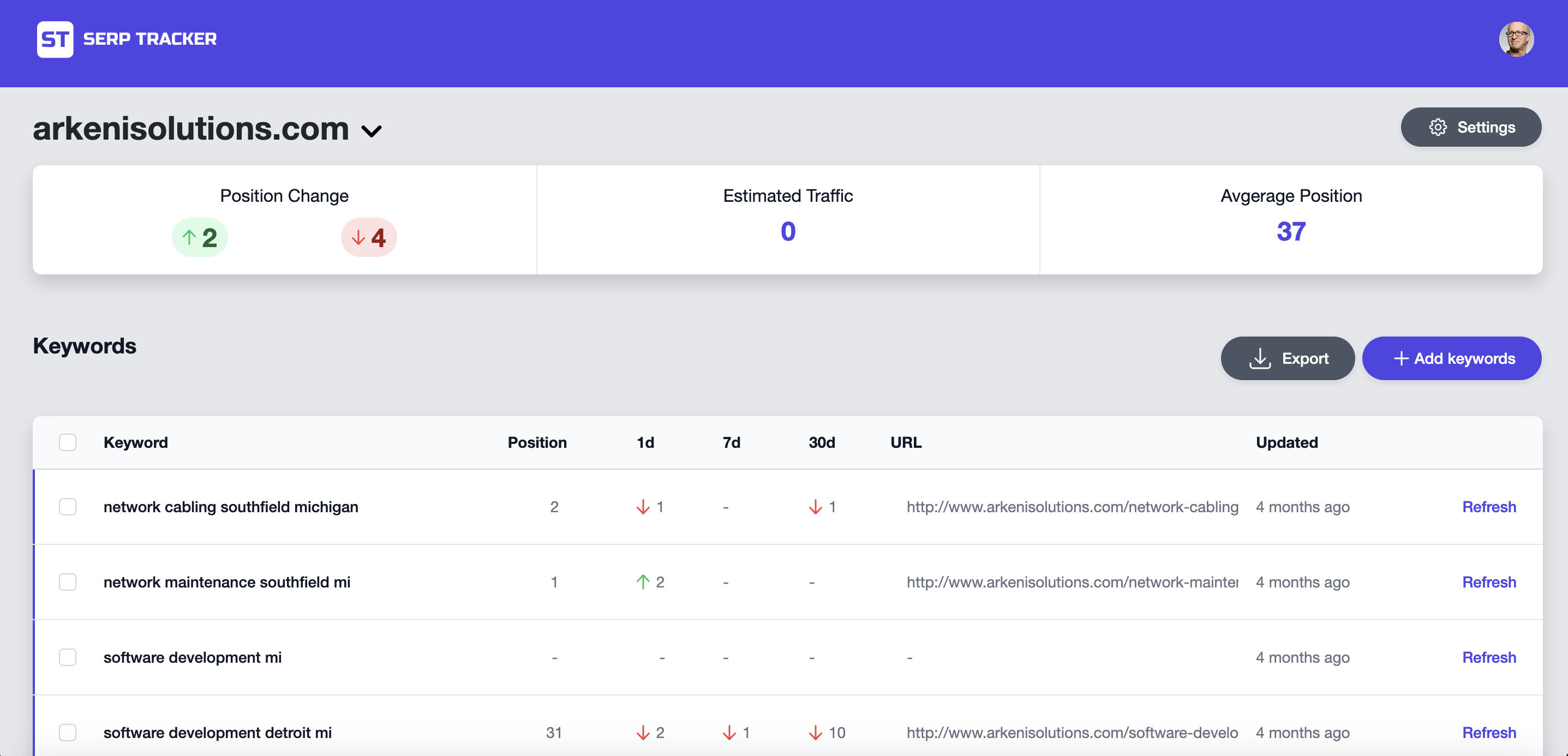Click the 30d down arrow for software development detroit

pyautogui.click(x=815, y=733)
